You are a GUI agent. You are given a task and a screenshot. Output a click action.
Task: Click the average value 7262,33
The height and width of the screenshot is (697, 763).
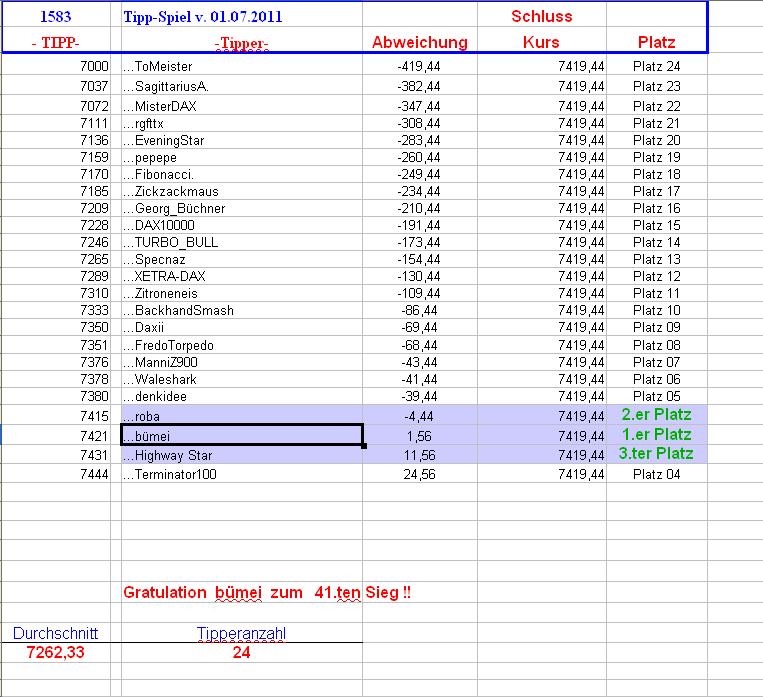point(55,652)
